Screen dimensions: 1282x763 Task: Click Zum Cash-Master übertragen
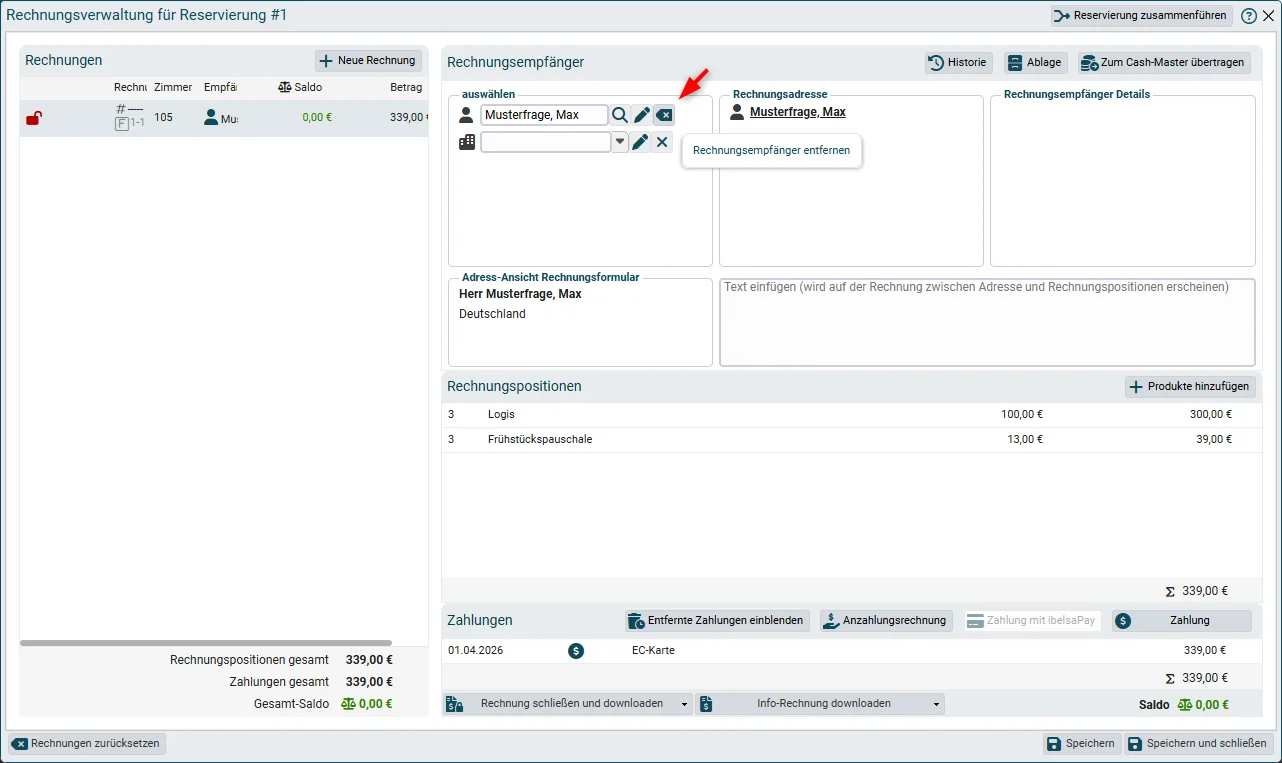[x=1164, y=63]
